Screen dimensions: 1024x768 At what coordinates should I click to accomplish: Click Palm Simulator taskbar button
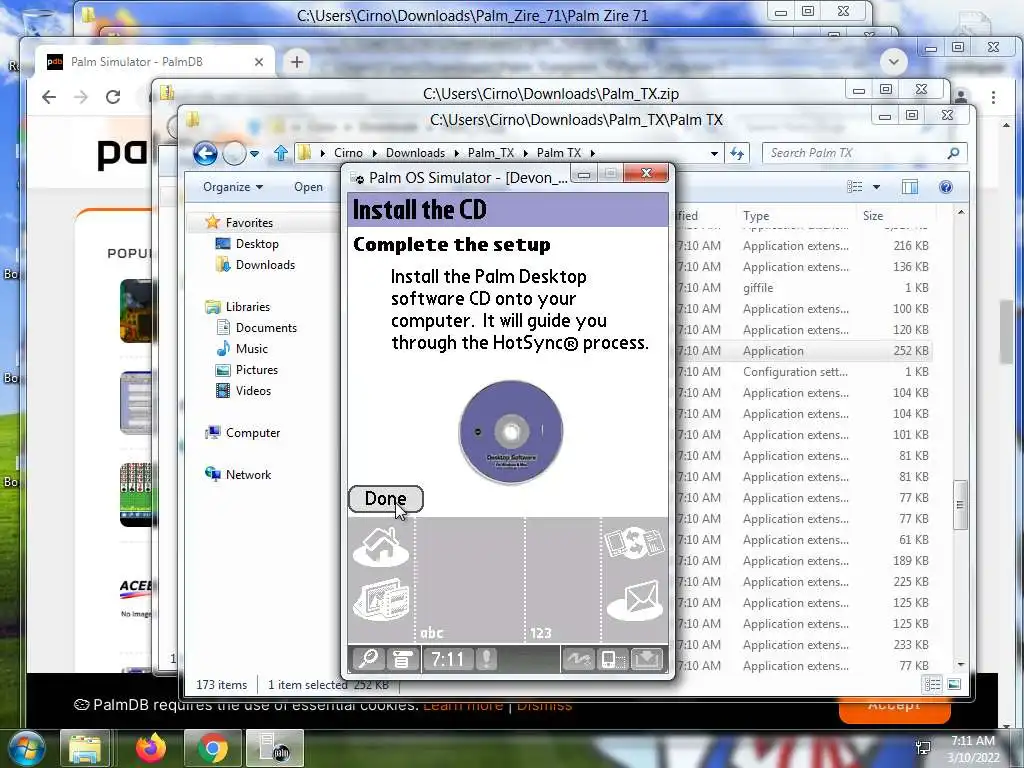click(275, 748)
